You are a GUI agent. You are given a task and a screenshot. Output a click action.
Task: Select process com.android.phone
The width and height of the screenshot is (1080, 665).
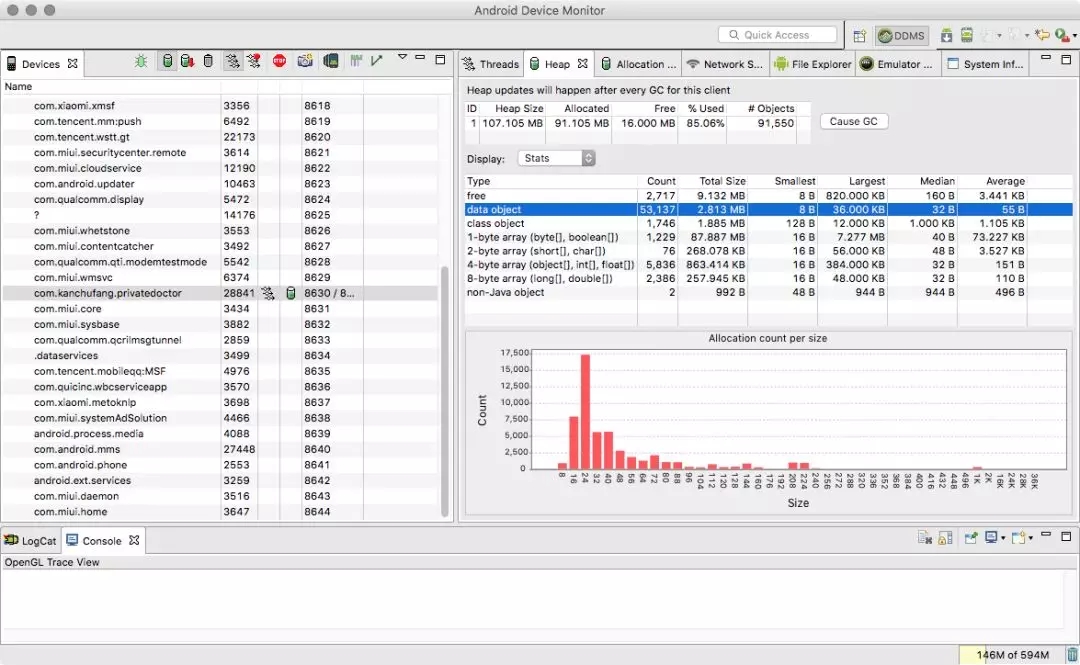tap(220, 465)
